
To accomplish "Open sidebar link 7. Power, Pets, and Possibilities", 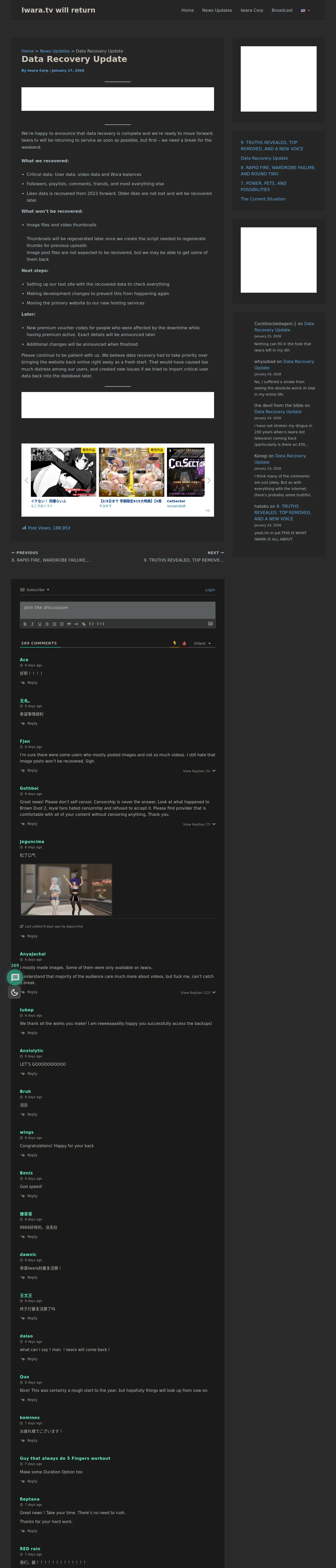I will tap(264, 186).
